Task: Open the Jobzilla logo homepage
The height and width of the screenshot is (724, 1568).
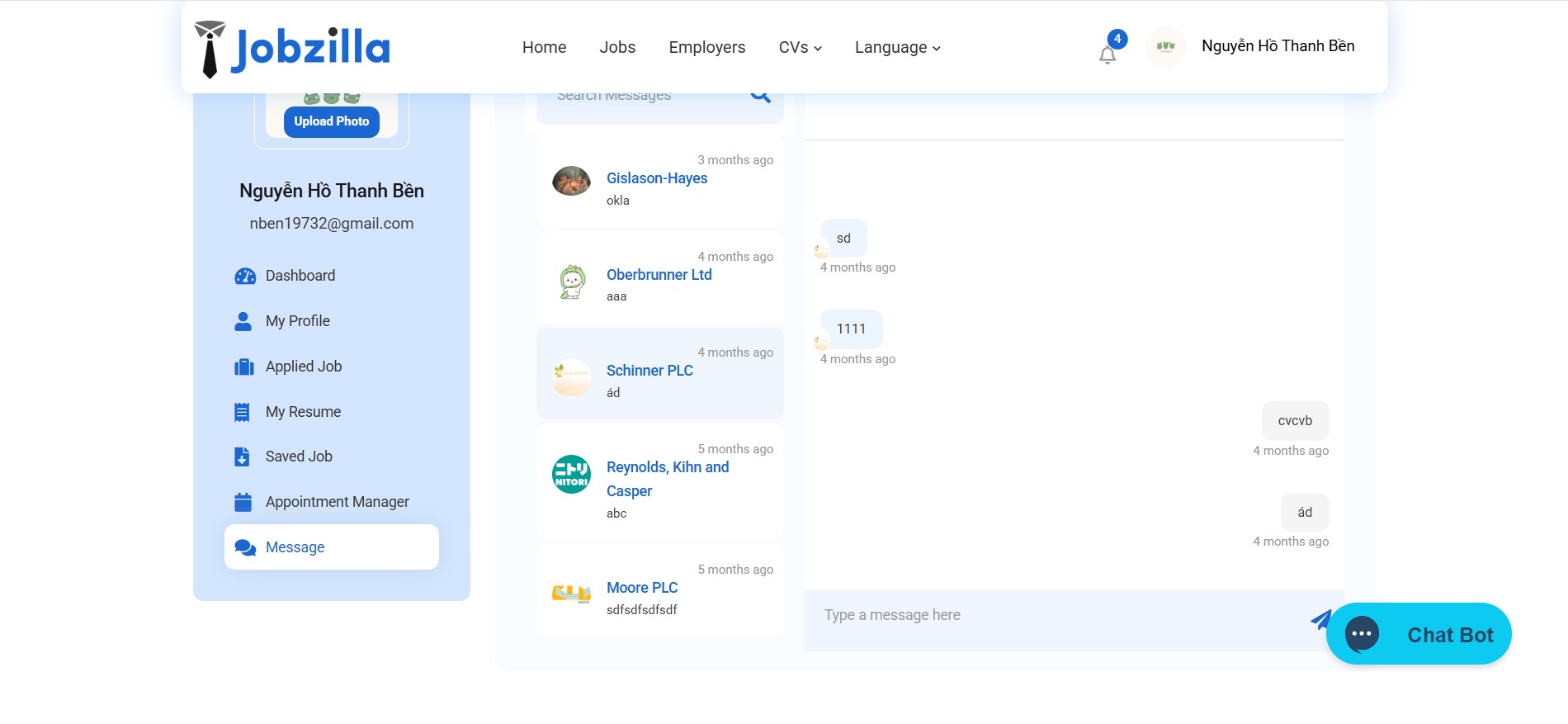Action: click(292, 49)
